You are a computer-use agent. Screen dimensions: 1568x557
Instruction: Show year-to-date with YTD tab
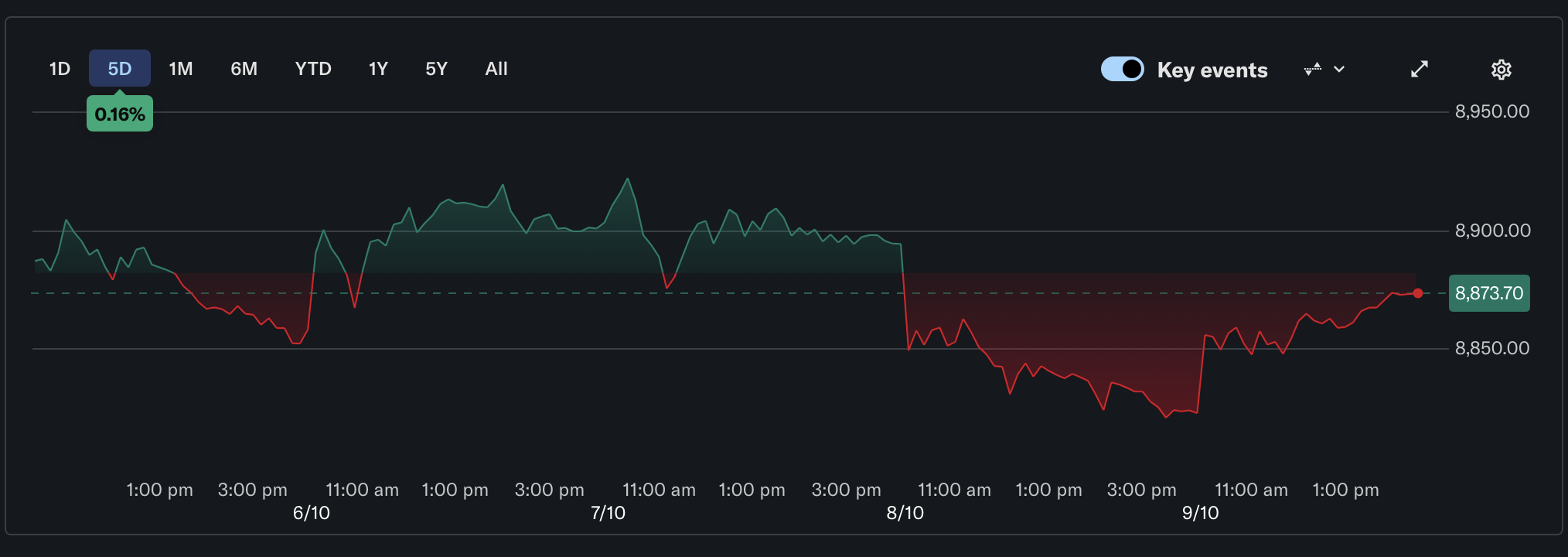(x=313, y=69)
